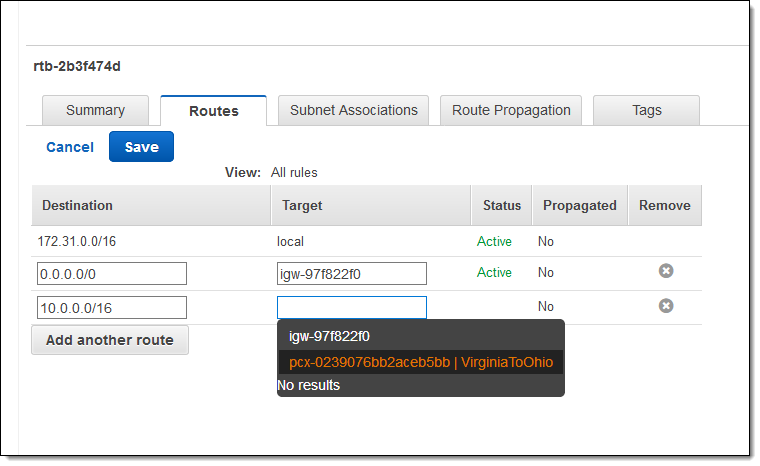This screenshot has height=466, width=760.
Task: Click the Destination column header
Action: click(78, 205)
